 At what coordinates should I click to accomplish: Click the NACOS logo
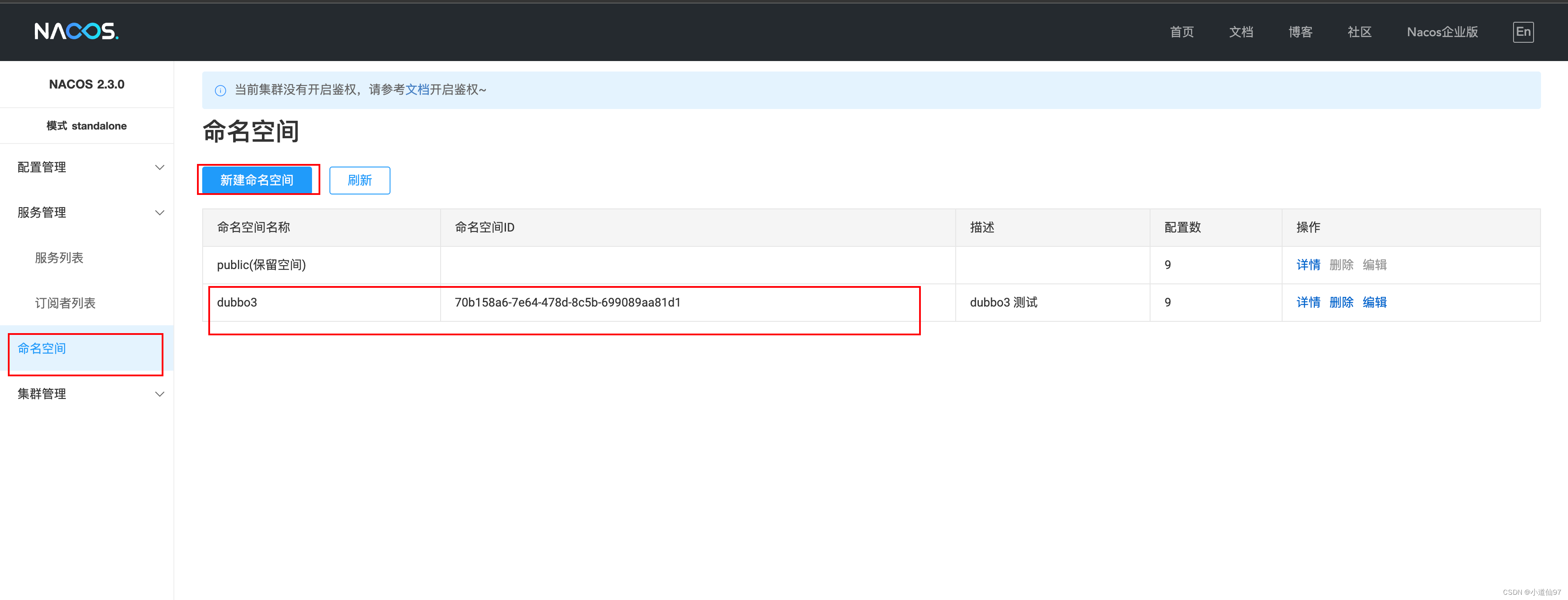(x=76, y=31)
